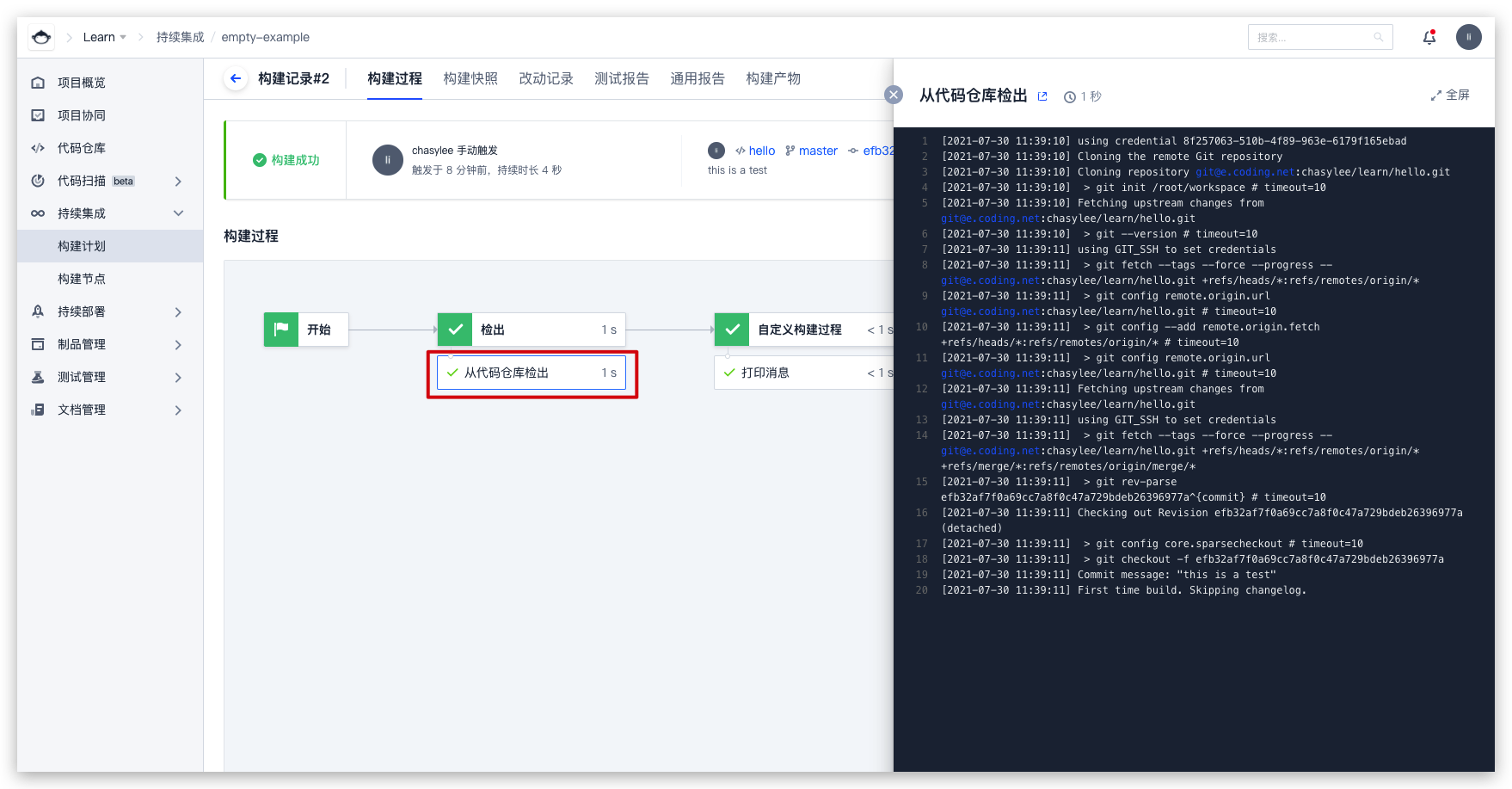The image size is (1512, 789).
Task: Click in the 搜索 search field
Action: (1312, 37)
